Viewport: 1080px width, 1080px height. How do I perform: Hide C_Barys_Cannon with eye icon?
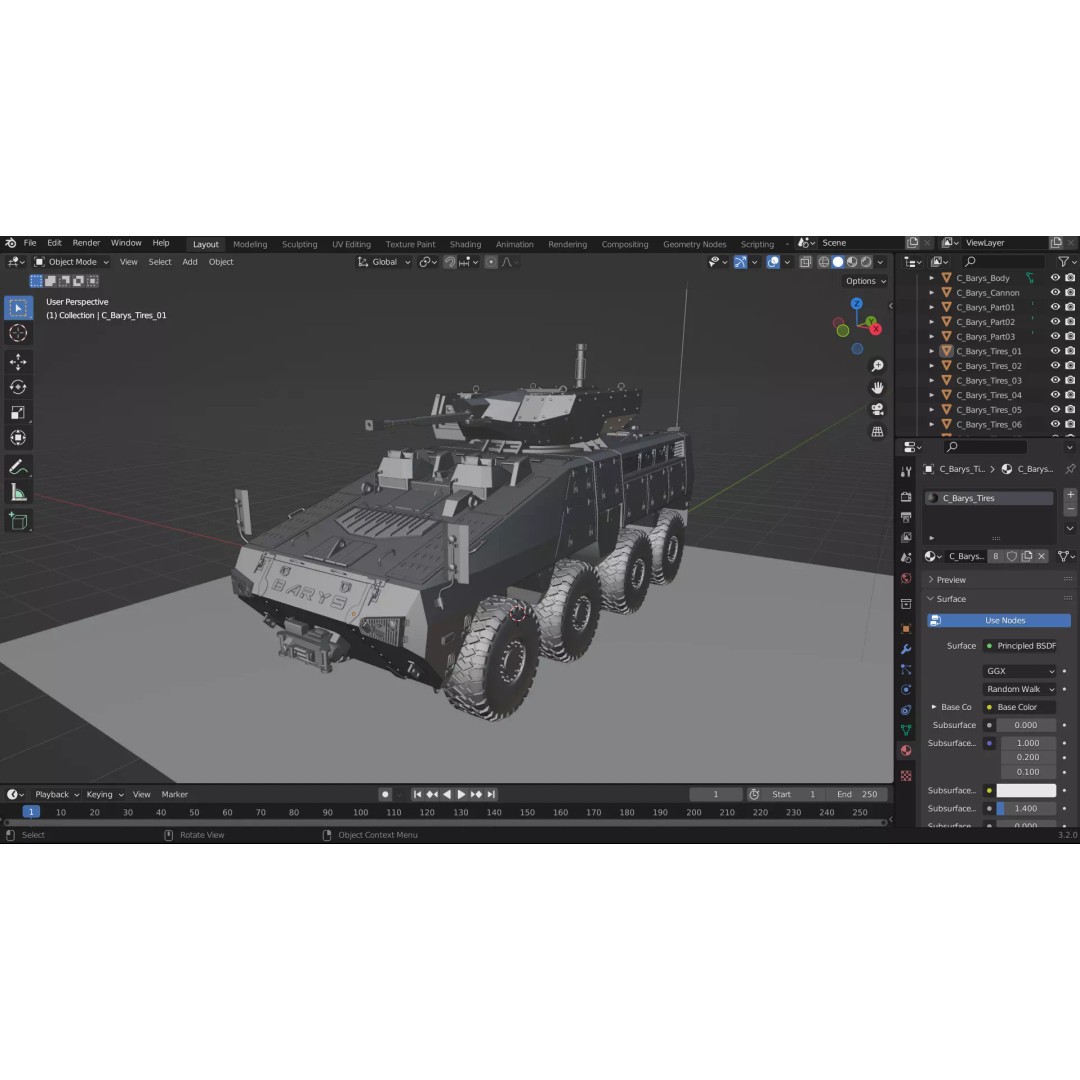[x=1055, y=292]
